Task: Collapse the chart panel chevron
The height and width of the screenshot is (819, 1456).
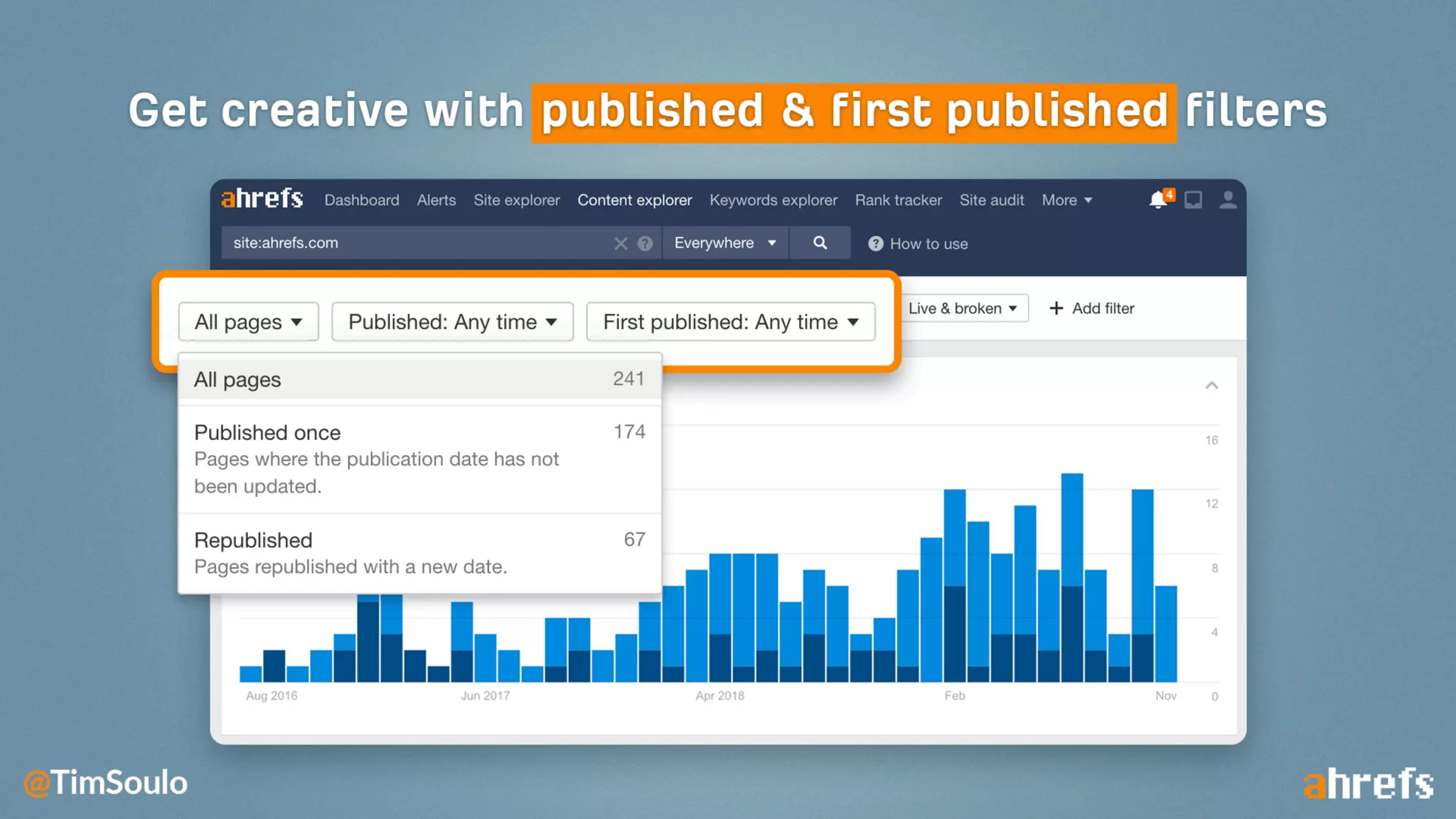Action: (1212, 385)
